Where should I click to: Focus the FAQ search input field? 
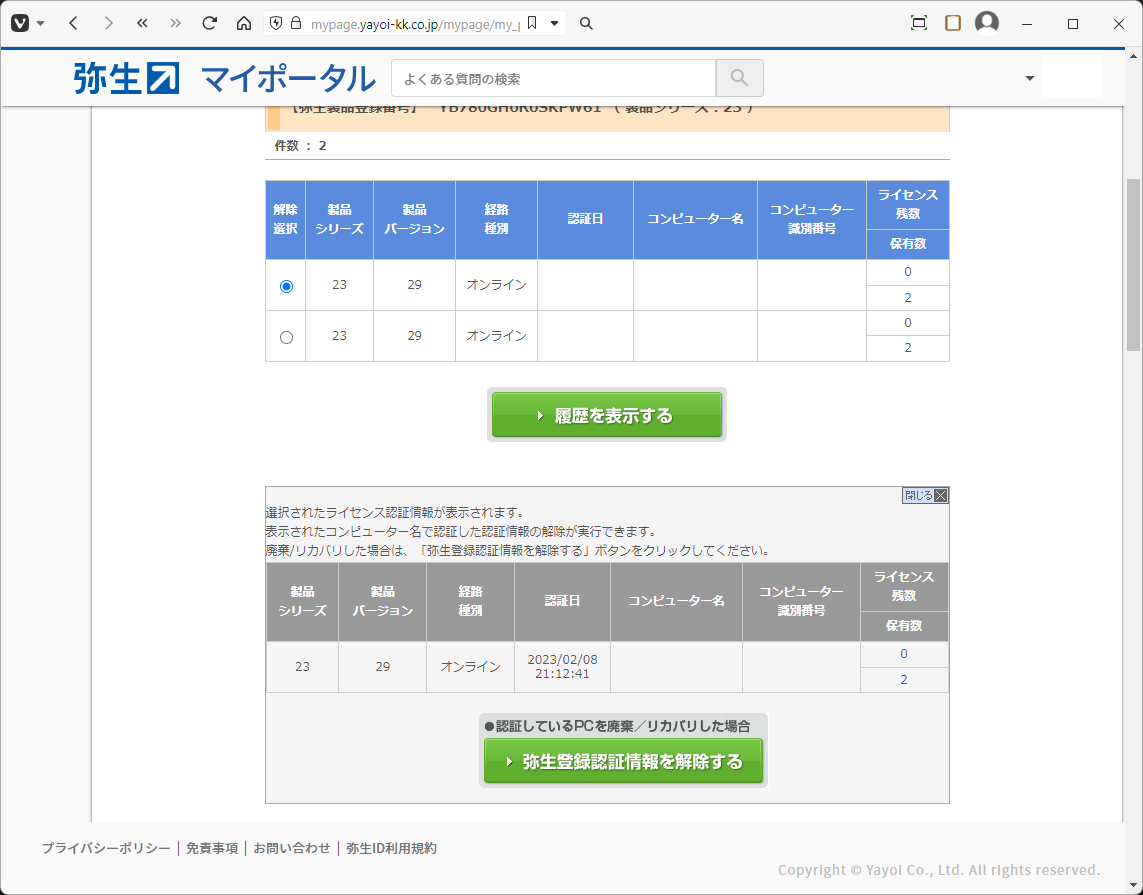[x=553, y=79]
